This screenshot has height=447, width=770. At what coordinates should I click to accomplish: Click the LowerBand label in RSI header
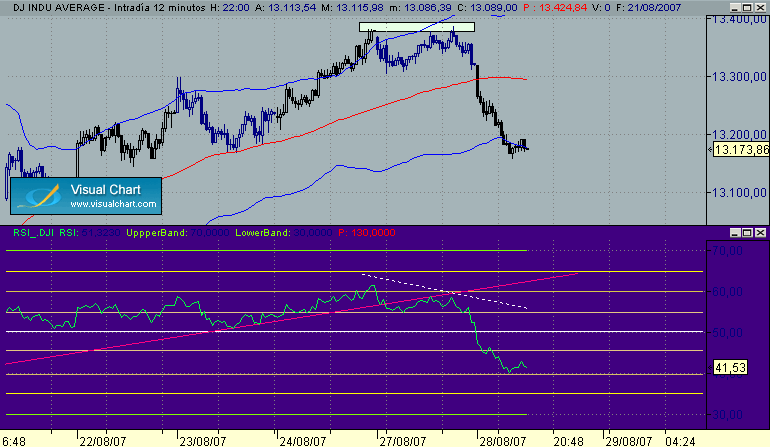(x=263, y=233)
